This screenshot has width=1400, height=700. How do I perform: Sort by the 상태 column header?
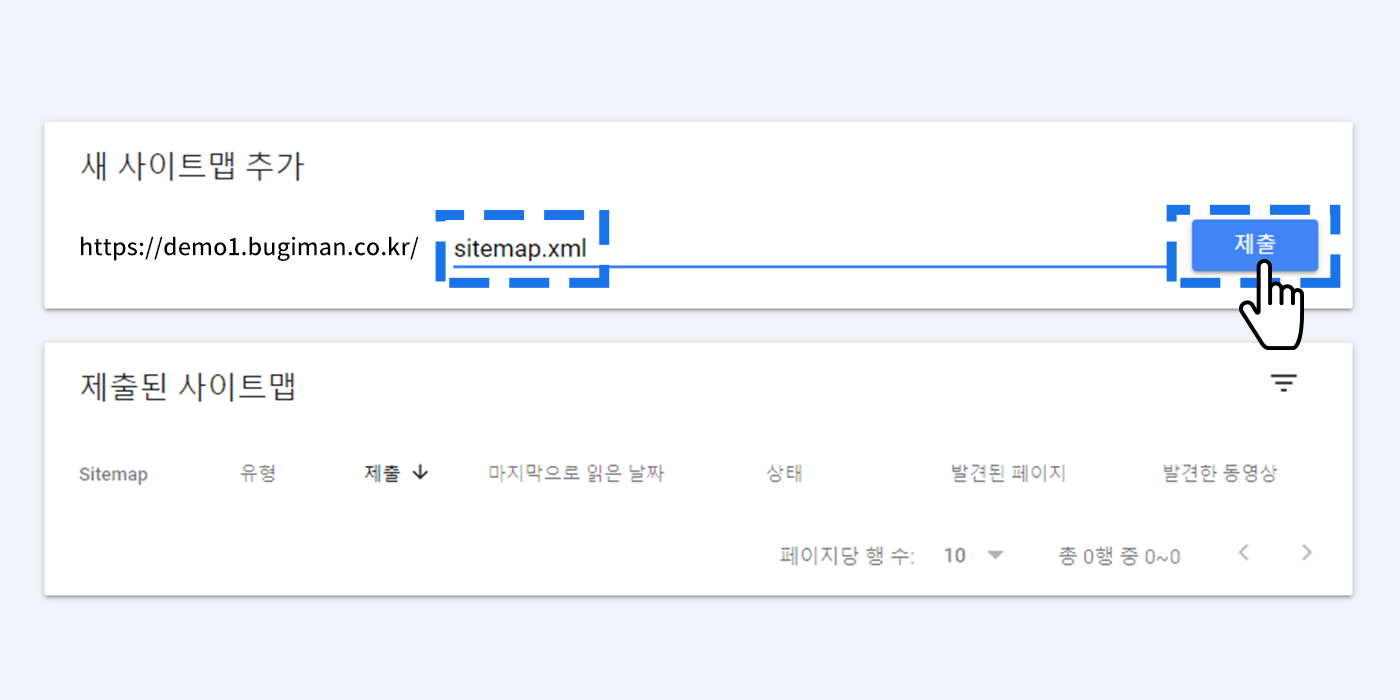[x=784, y=473]
